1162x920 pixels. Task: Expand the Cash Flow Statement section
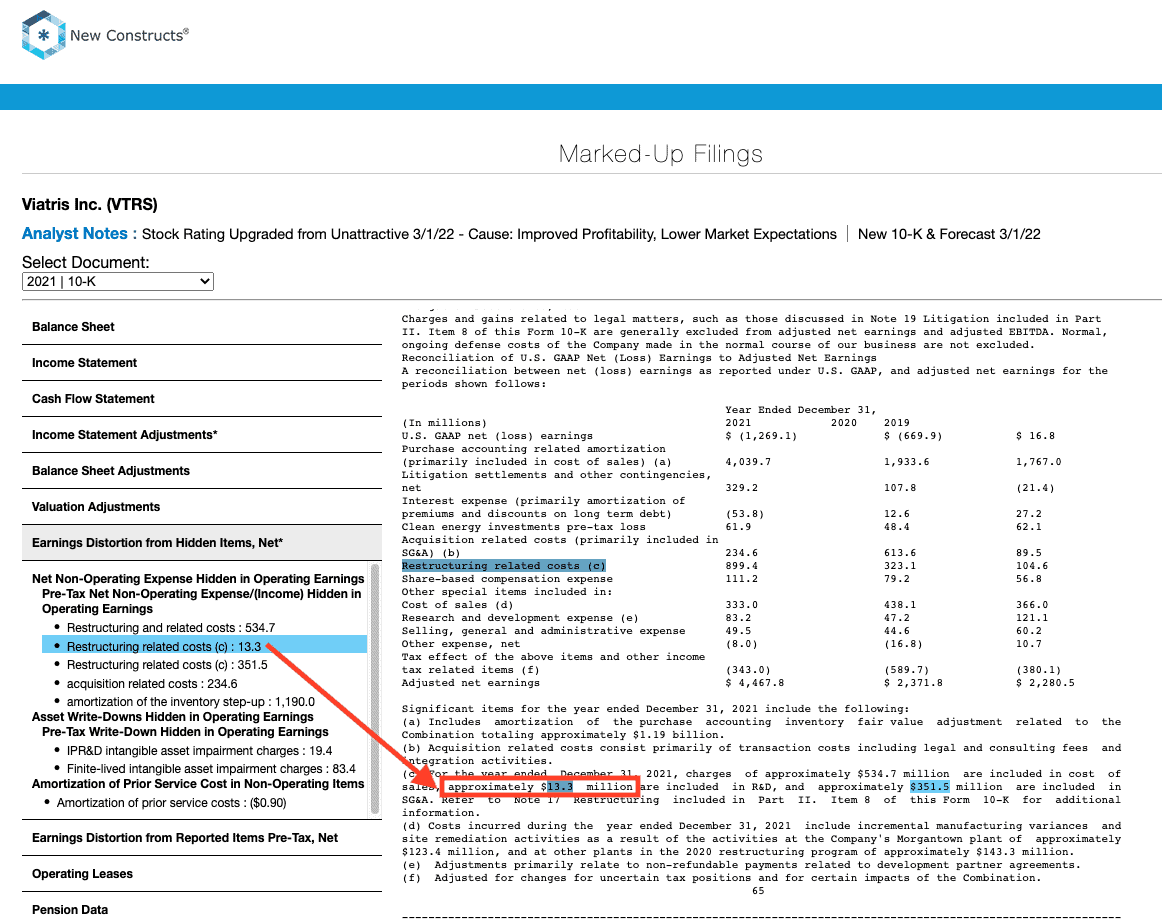coord(202,399)
